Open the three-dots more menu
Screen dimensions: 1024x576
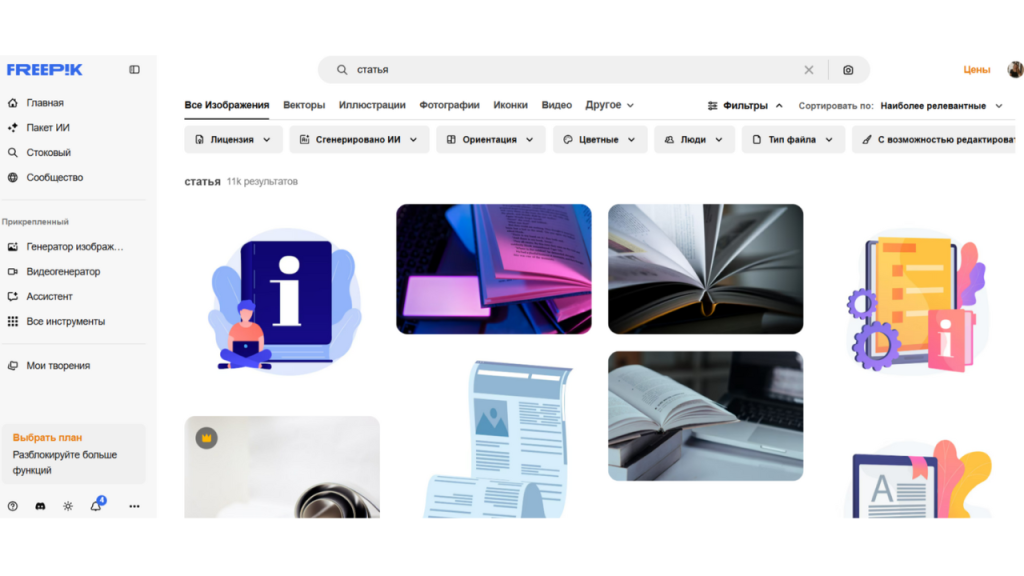coord(134,506)
